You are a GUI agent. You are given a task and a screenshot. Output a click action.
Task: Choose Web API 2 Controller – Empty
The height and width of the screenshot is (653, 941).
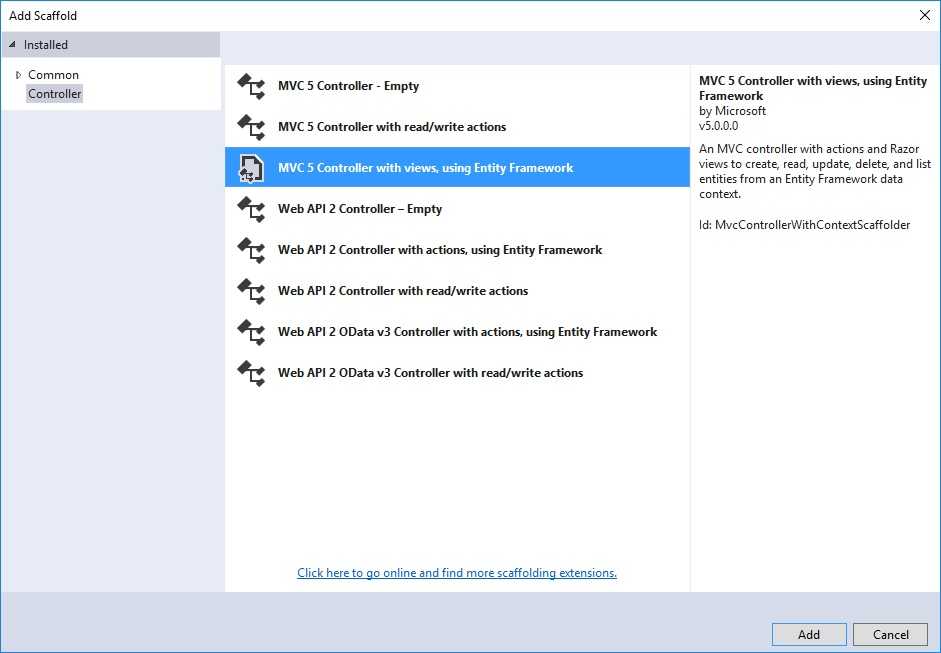pos(457,209)
